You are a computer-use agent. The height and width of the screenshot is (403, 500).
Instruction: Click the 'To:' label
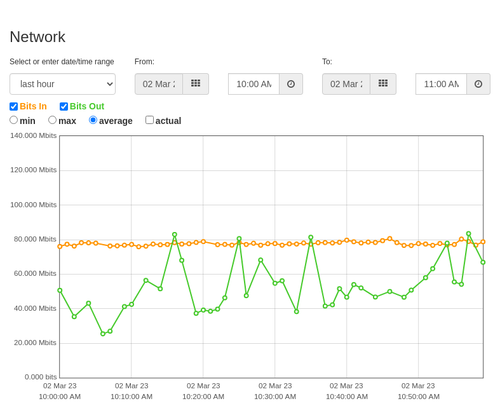(327, 62)
